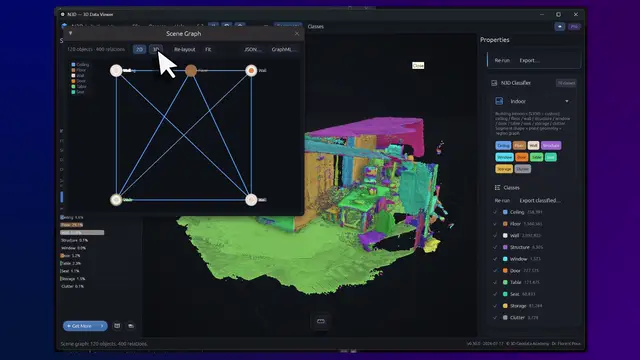Toggle Structure class checkmark
Viewport: 640px width, 360px height.
(495, 247)
